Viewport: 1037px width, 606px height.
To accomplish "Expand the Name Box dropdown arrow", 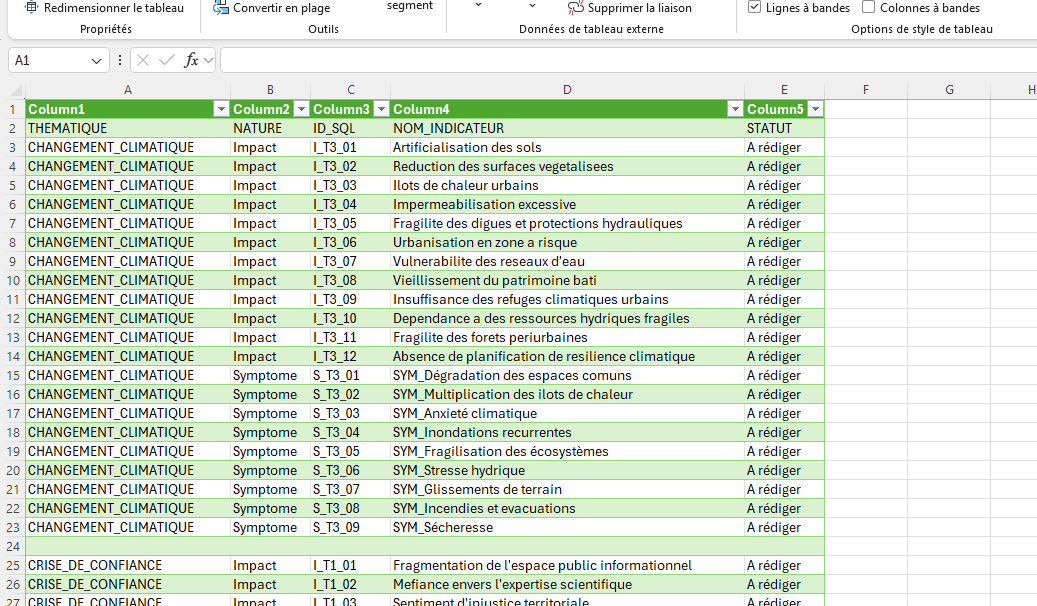I will 96,61.
